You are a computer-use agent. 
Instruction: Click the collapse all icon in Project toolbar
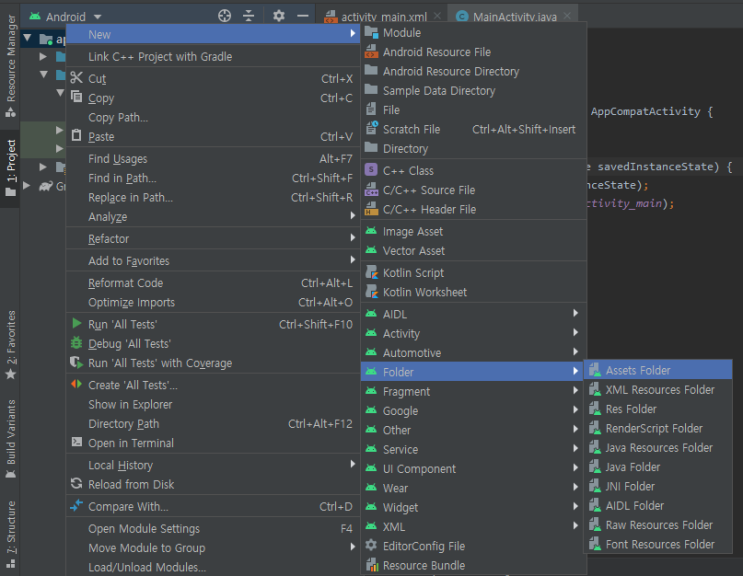click(249, 16)
